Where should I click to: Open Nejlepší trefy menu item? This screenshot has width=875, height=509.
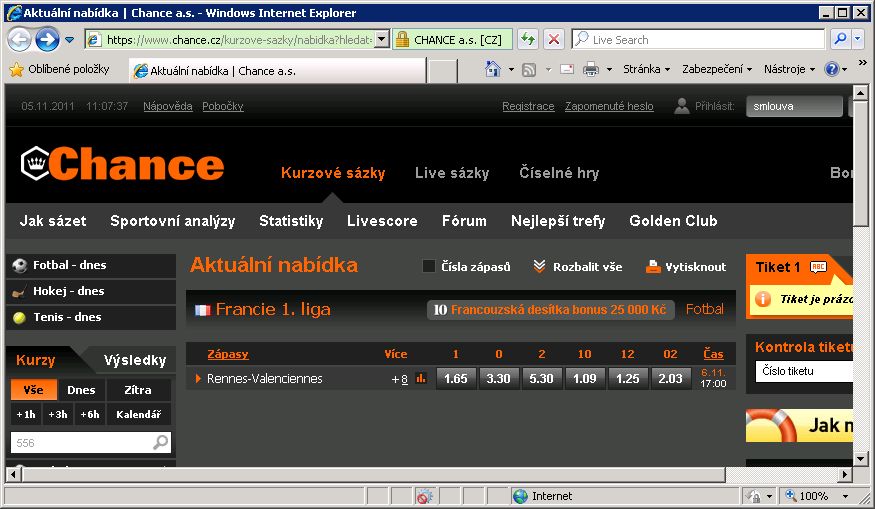click(x=558, y=221)
